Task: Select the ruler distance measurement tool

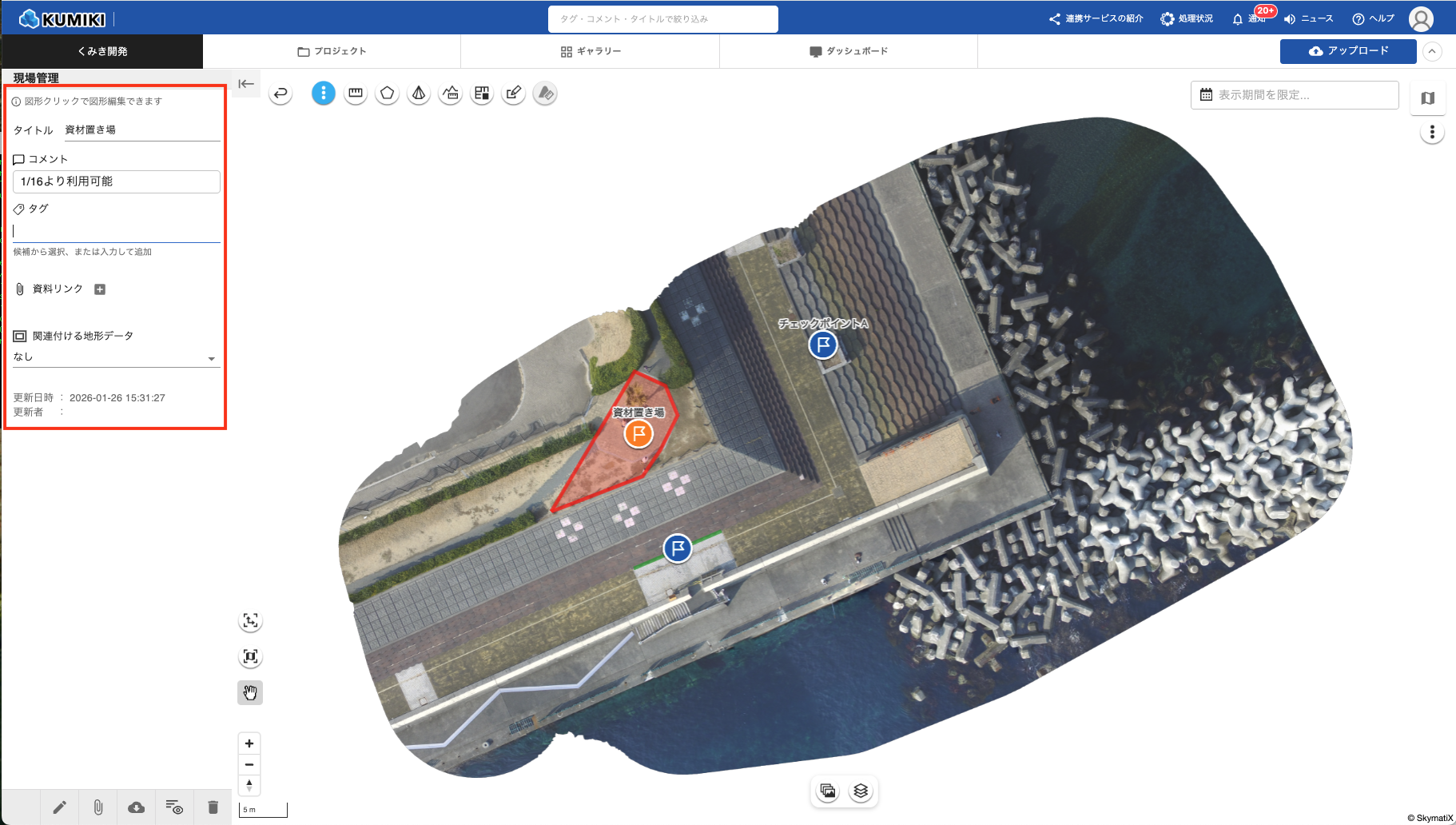Action: [356, 94]
